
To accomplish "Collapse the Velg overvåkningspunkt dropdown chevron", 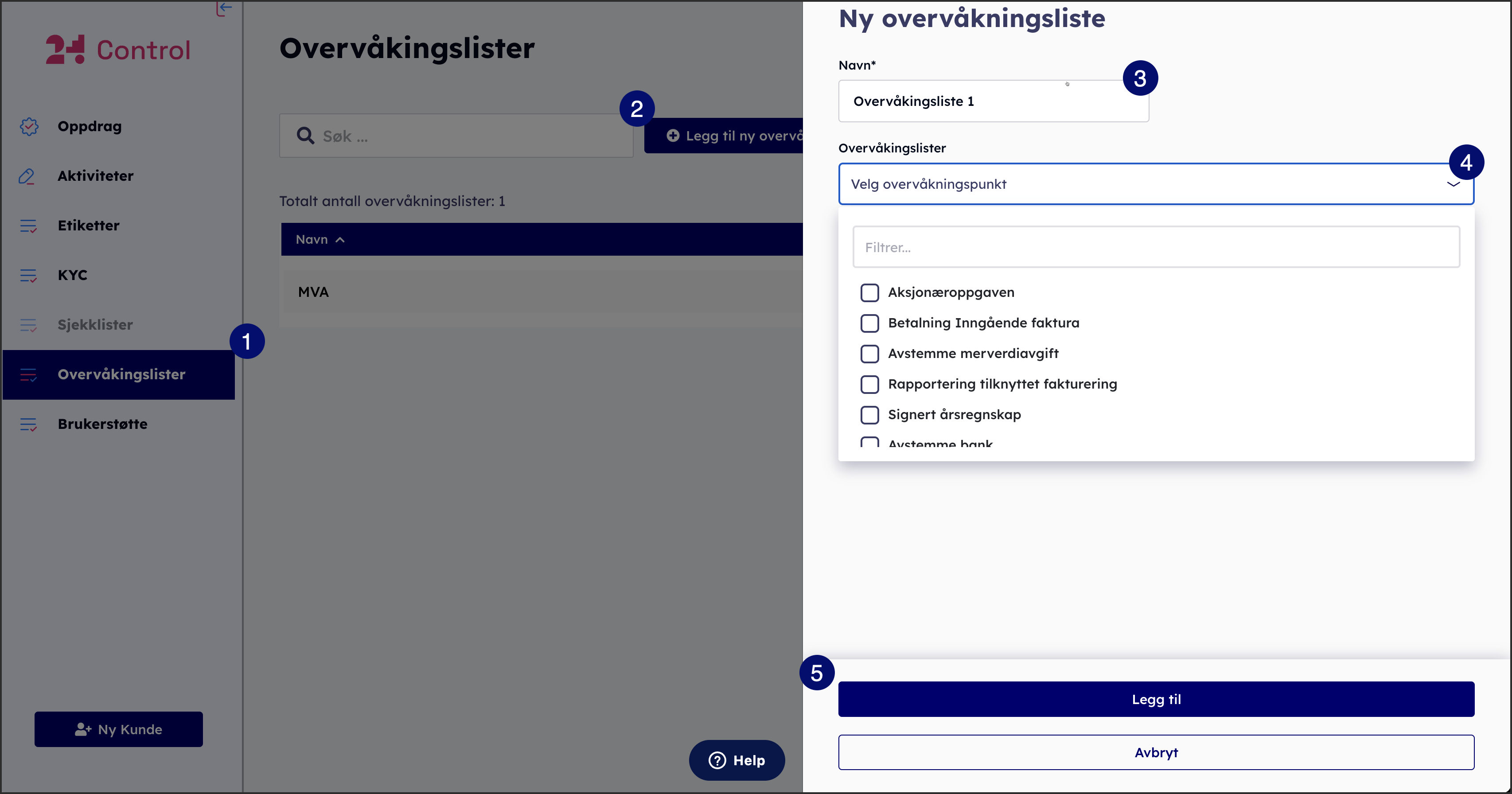I will pyautogui.click(x=1454, y=184).
